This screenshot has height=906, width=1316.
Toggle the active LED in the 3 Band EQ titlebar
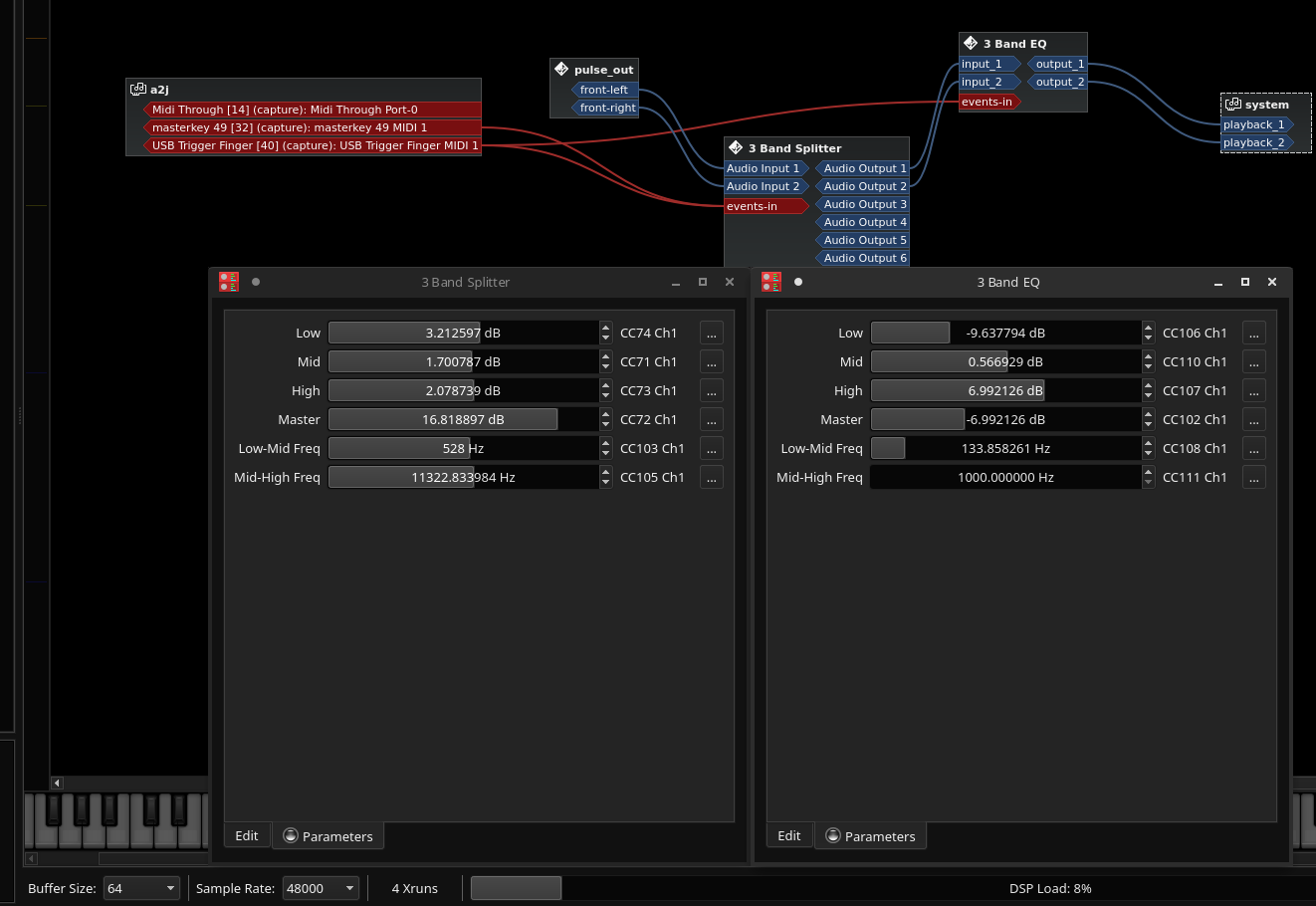797,282
